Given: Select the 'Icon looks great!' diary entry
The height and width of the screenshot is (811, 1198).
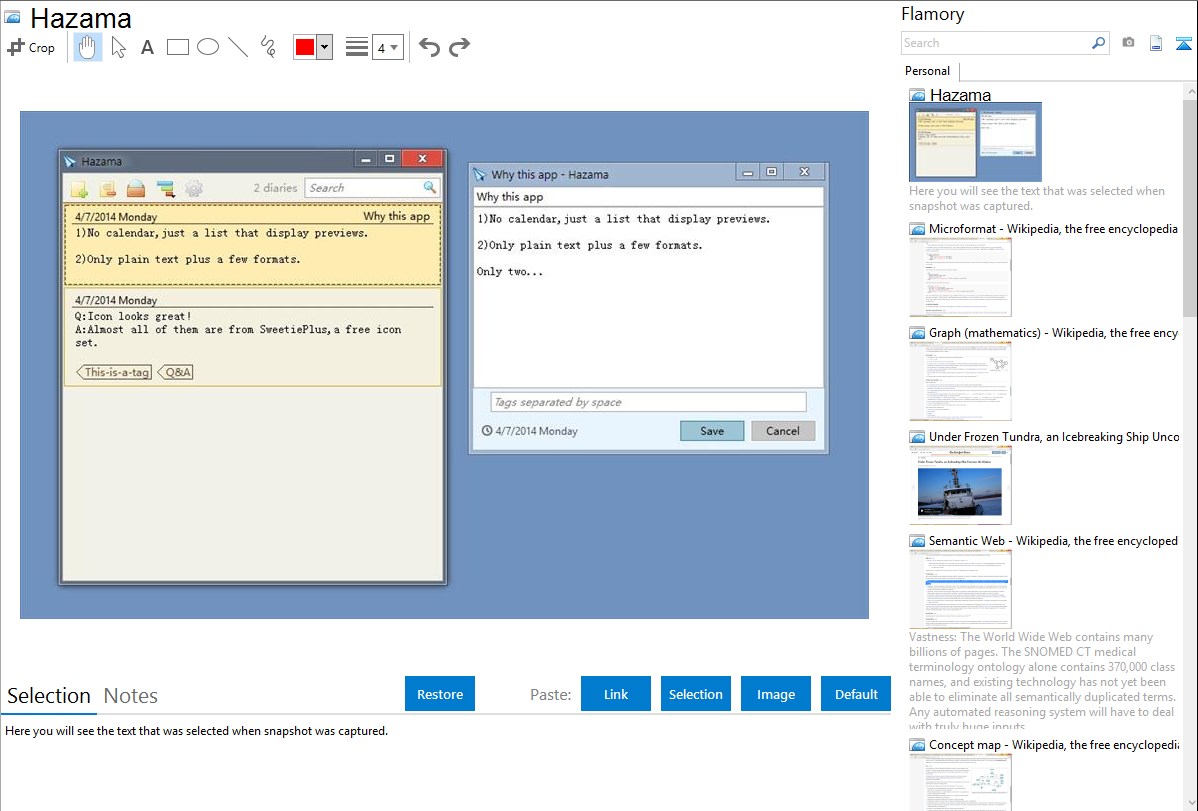Looking at the screenshot, I should 253,337.
